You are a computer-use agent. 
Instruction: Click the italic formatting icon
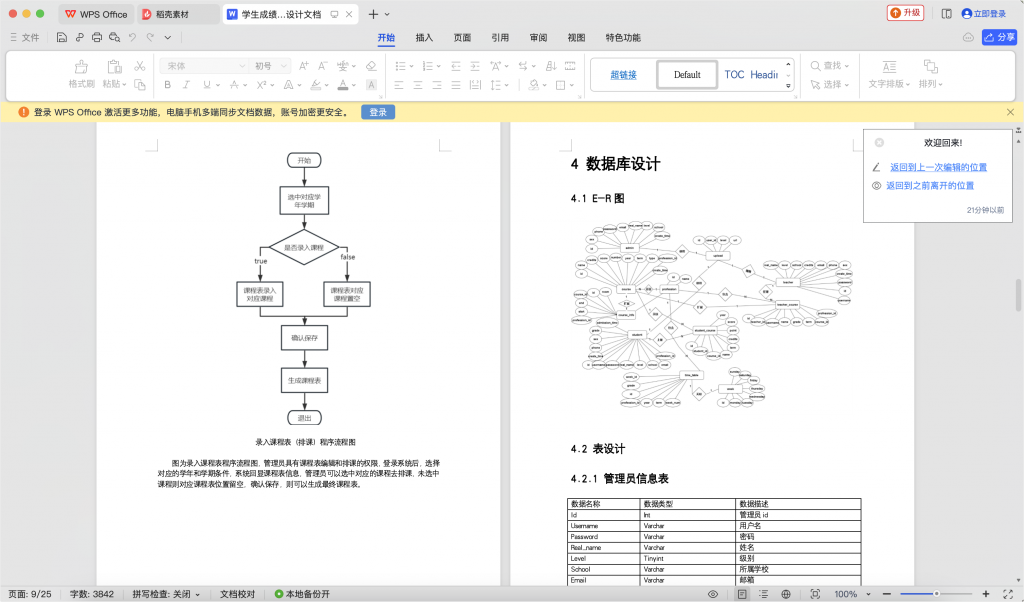[x=186, y=84]
